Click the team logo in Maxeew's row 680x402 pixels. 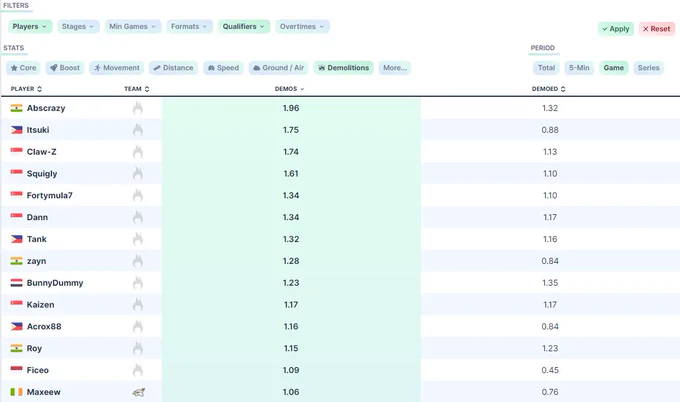click(138, 392)
